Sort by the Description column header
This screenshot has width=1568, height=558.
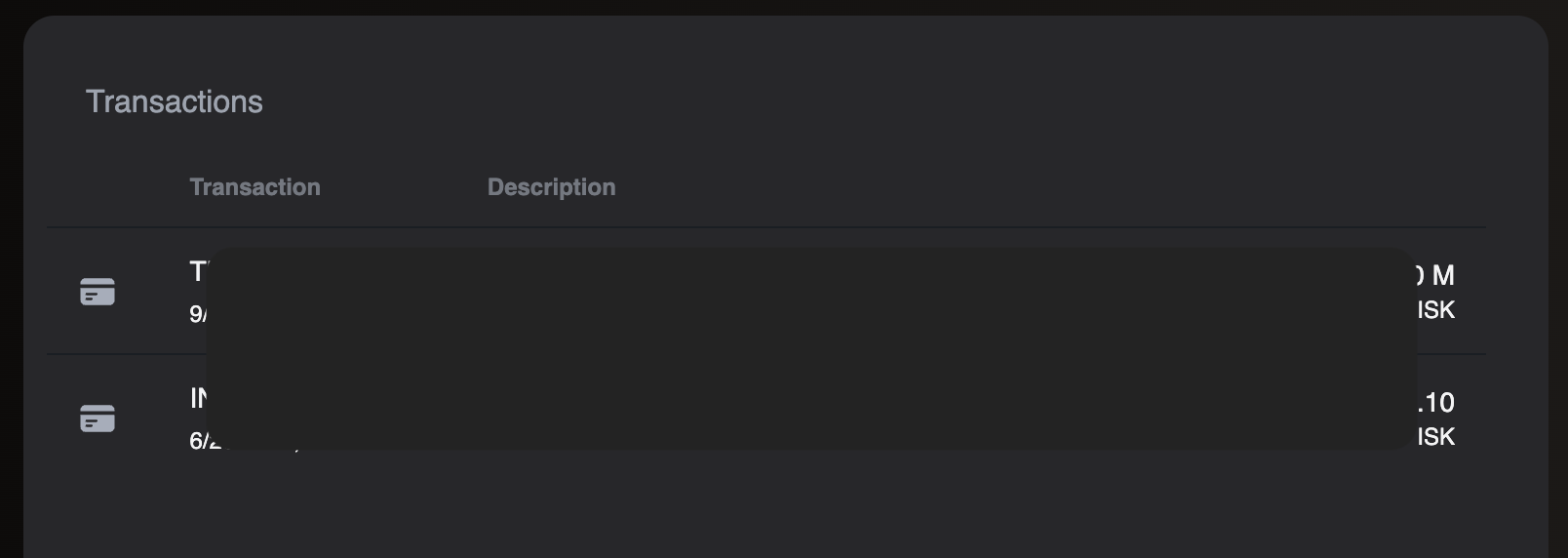[551, 187]
